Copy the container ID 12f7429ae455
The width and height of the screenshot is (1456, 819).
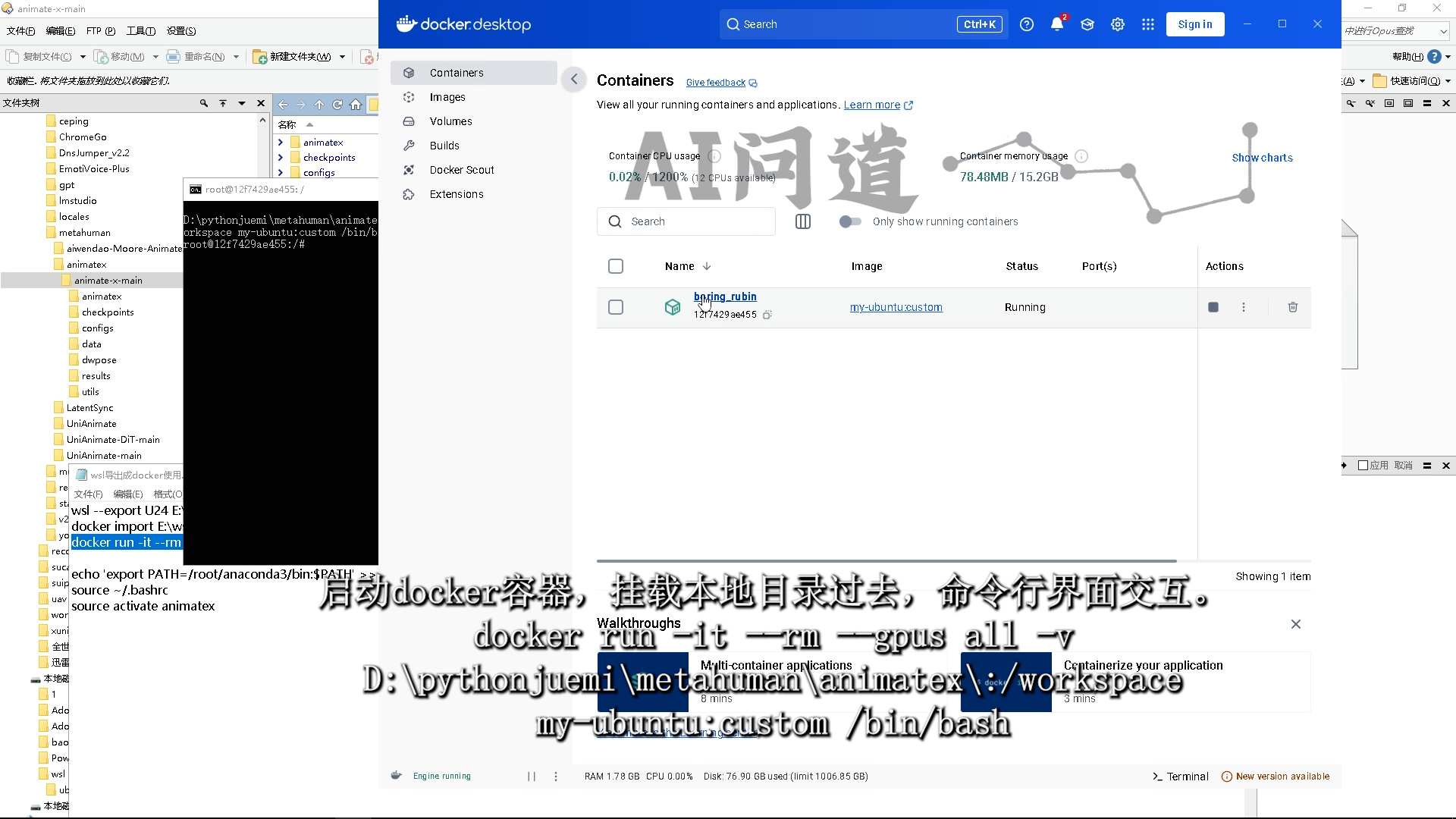coord(767,315)
